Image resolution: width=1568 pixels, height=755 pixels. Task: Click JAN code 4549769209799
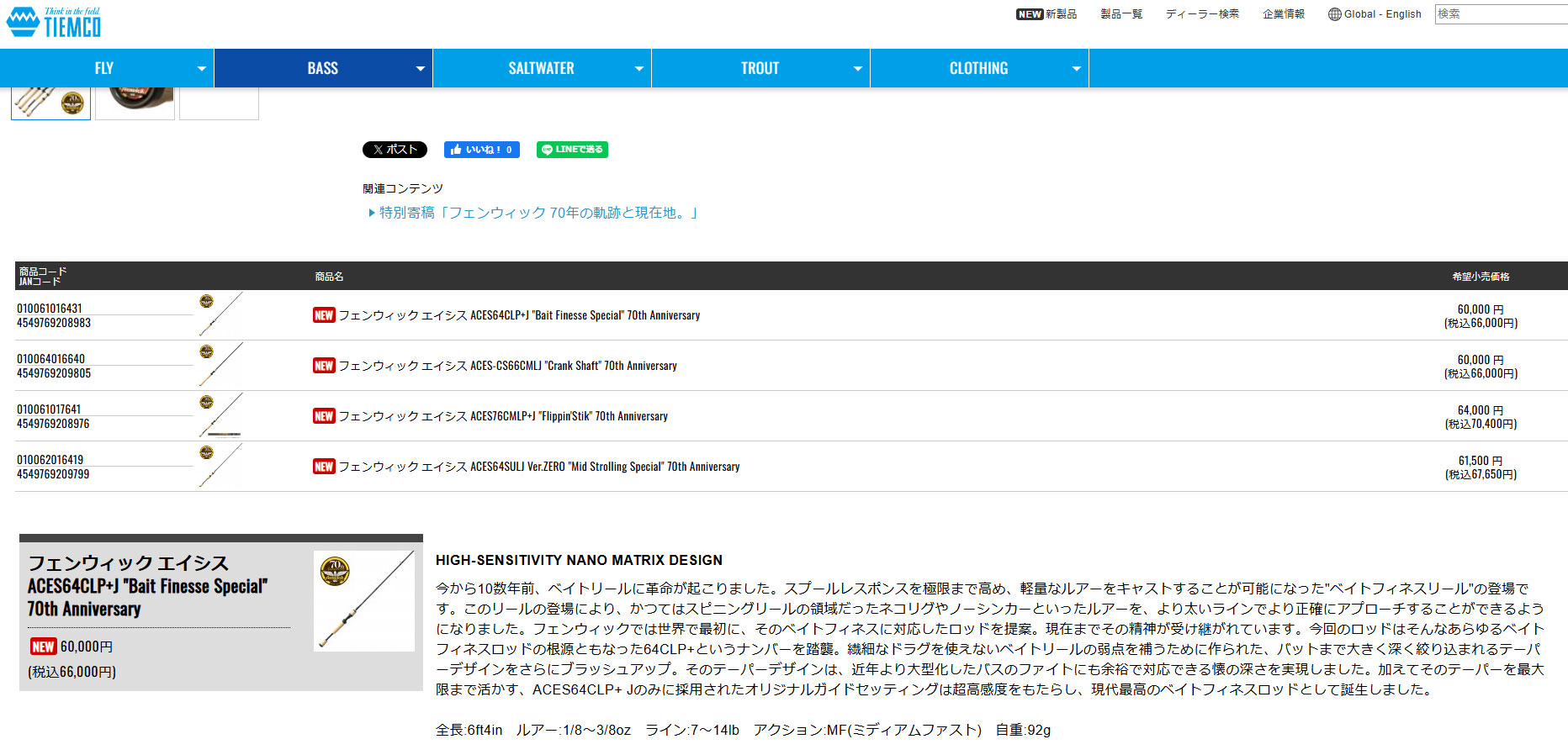point(53,474)
